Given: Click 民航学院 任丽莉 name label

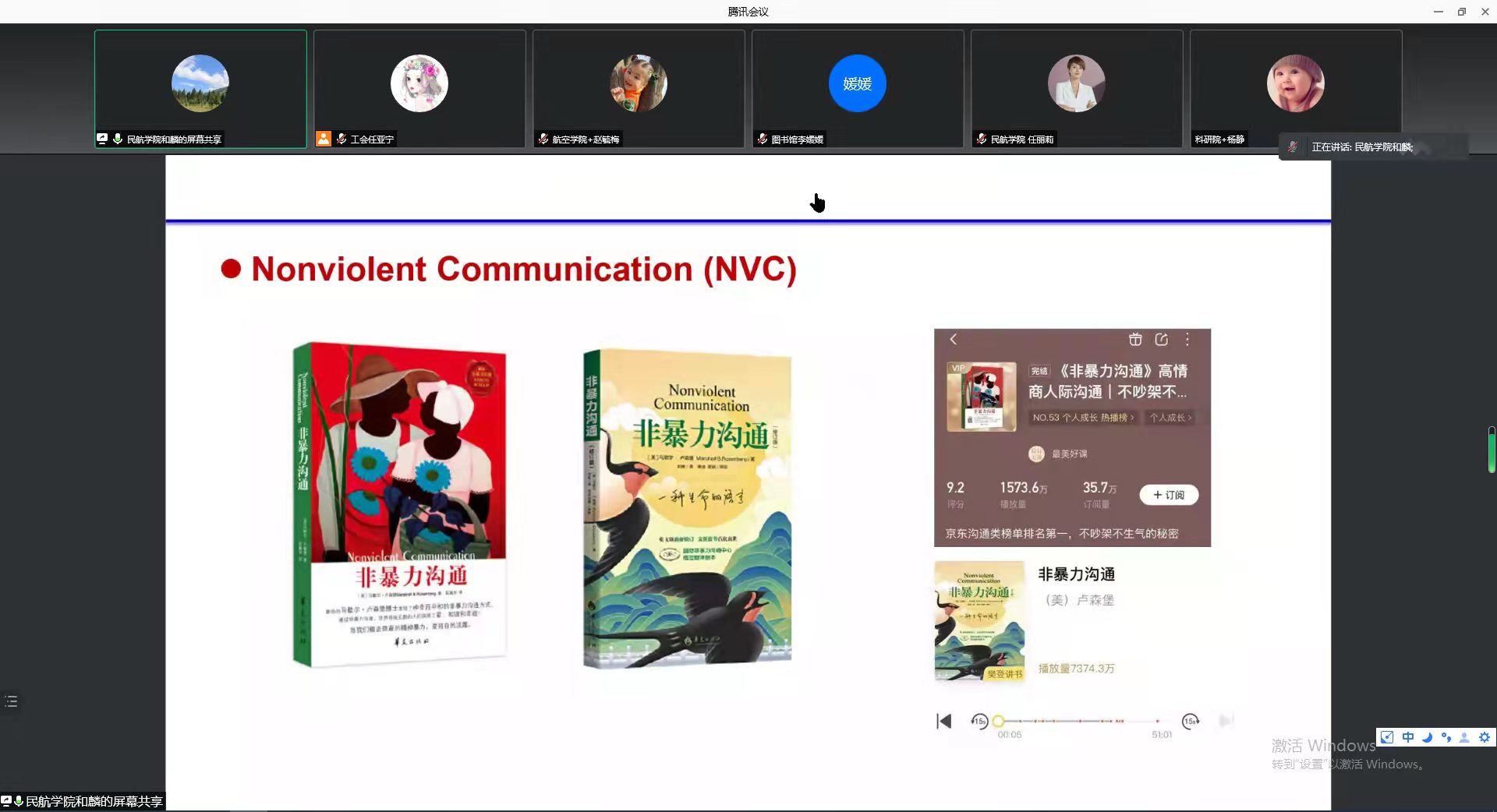Looking at the screenshot, I should [1022, 139].
